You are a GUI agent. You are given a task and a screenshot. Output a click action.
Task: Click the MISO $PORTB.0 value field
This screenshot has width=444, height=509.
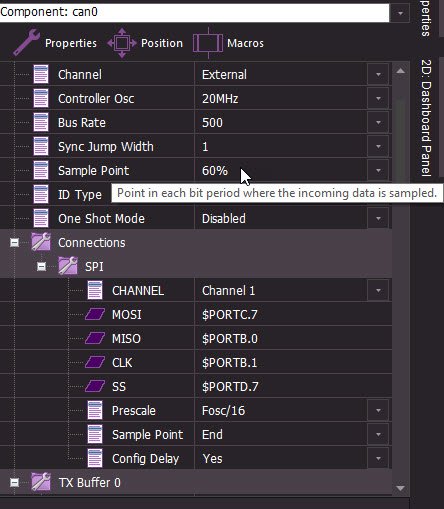(x=293, y=338)
